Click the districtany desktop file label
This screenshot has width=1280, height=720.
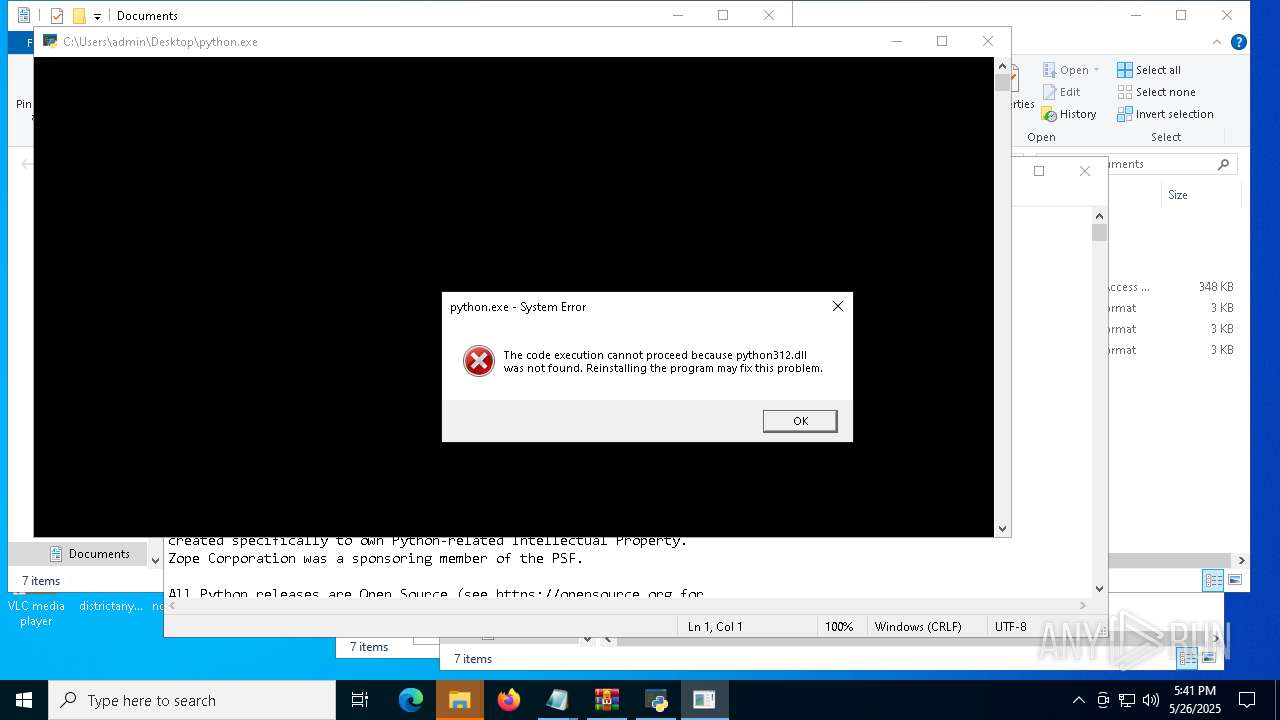click(111, 606)
